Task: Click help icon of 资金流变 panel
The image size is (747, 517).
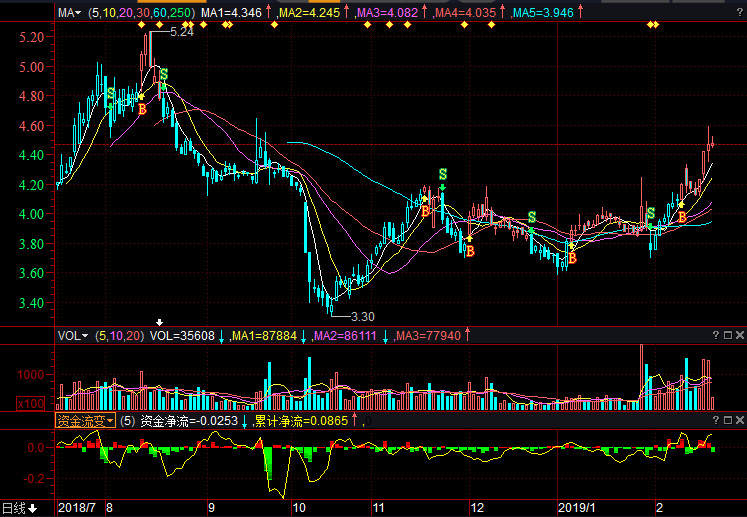Action: tap(715, 422)
